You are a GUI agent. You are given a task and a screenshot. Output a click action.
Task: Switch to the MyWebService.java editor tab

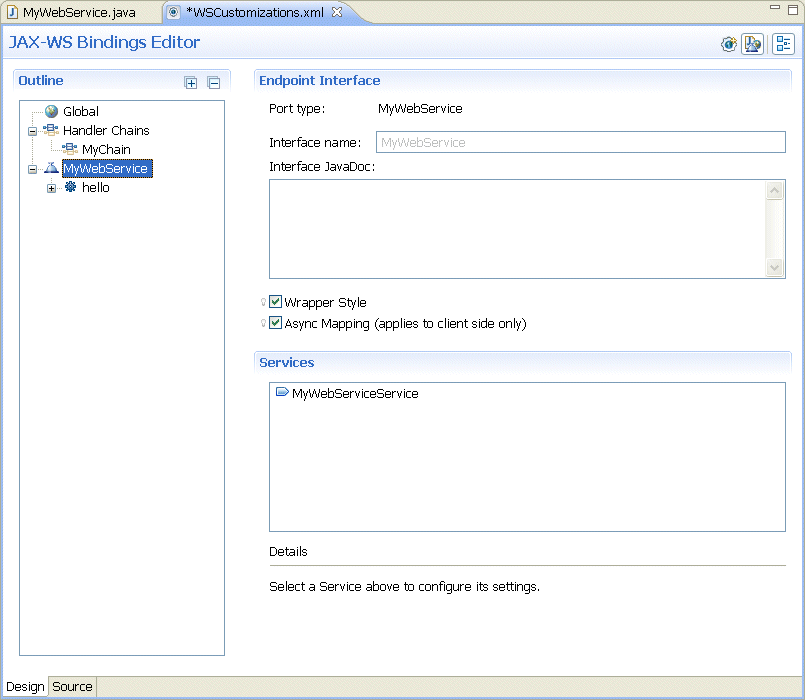coord(79,12)
